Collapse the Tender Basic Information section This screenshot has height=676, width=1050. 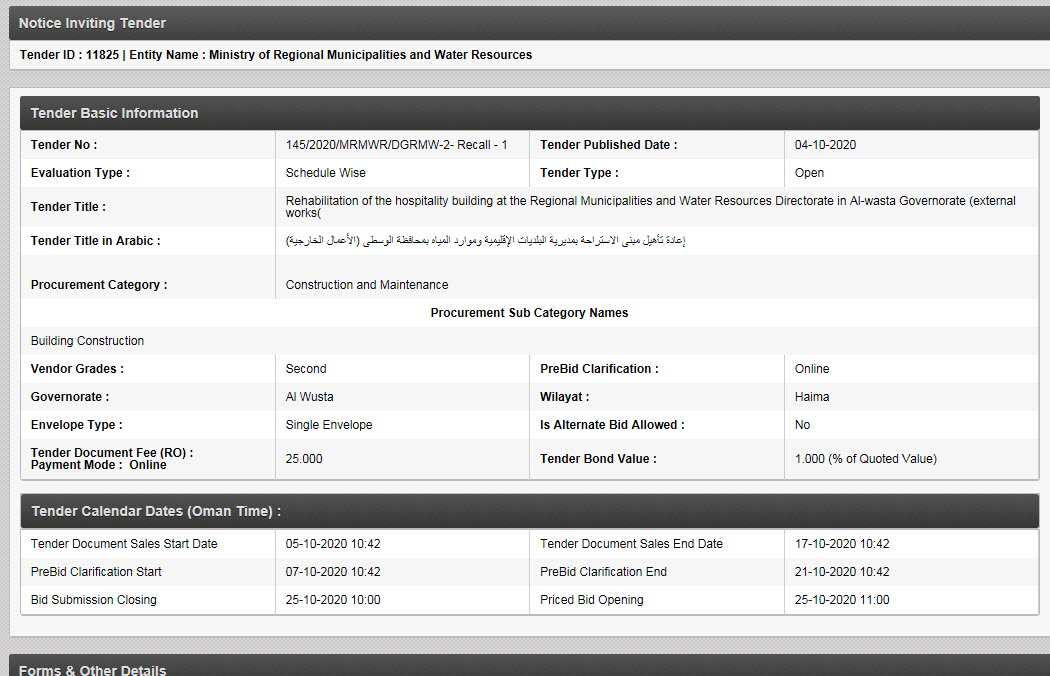pyautogui.click(x=114, y=113)
